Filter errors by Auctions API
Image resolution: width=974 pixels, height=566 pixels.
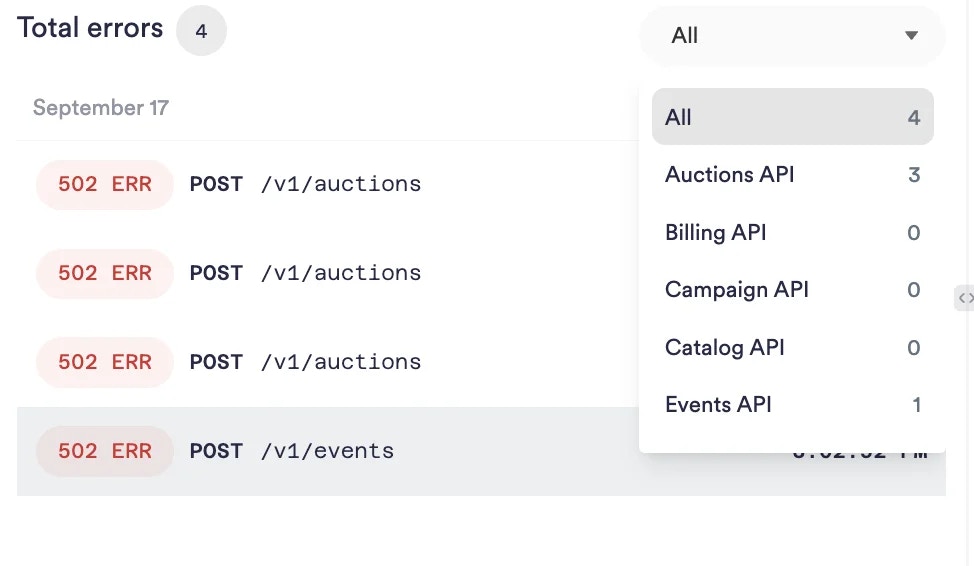792,175
